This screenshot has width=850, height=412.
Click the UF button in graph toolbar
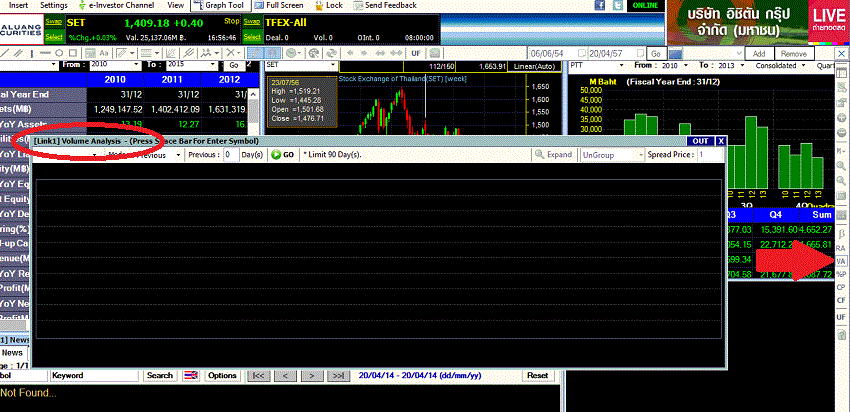click(416, 53)
